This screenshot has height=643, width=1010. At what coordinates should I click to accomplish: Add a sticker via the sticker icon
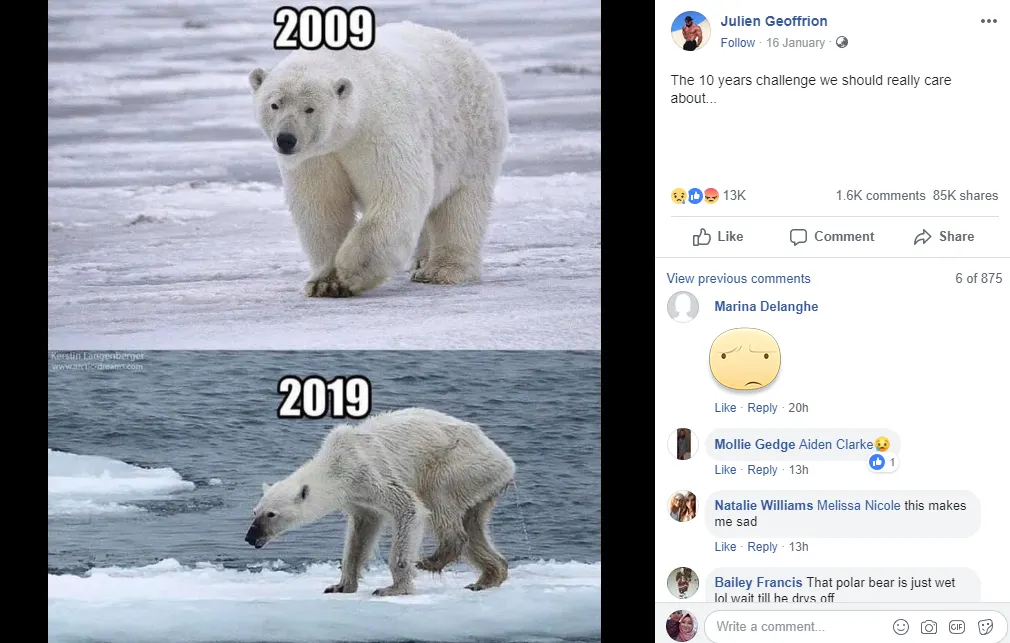point(985,626)
